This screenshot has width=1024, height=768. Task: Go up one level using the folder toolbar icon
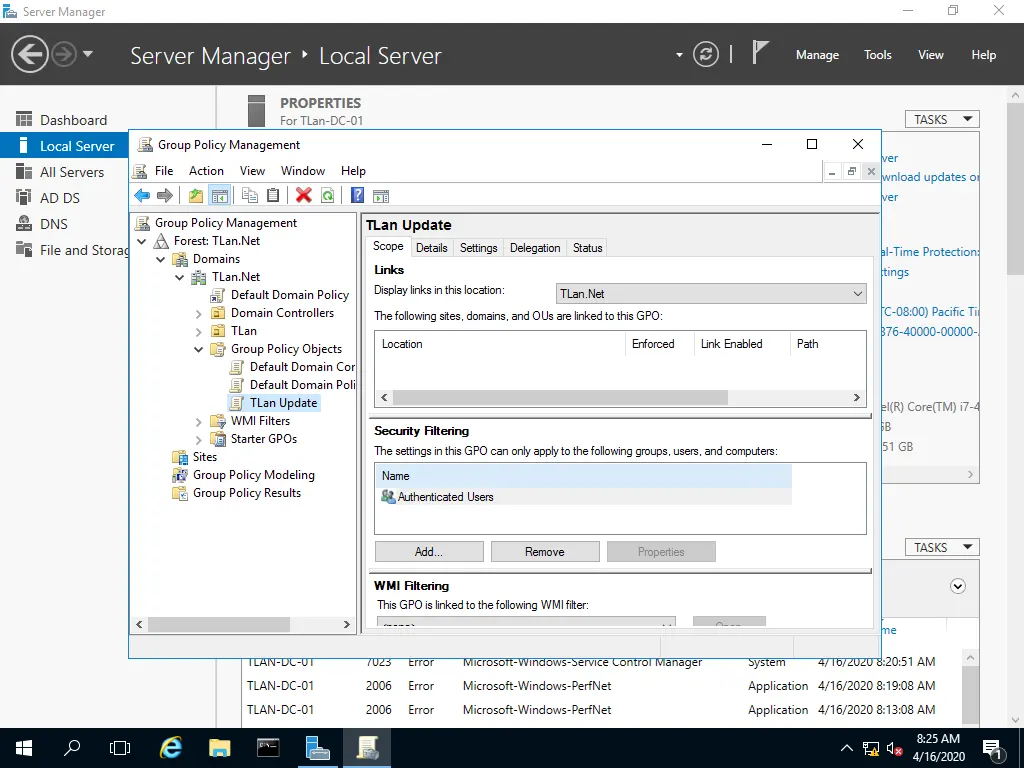pos(195,195)
